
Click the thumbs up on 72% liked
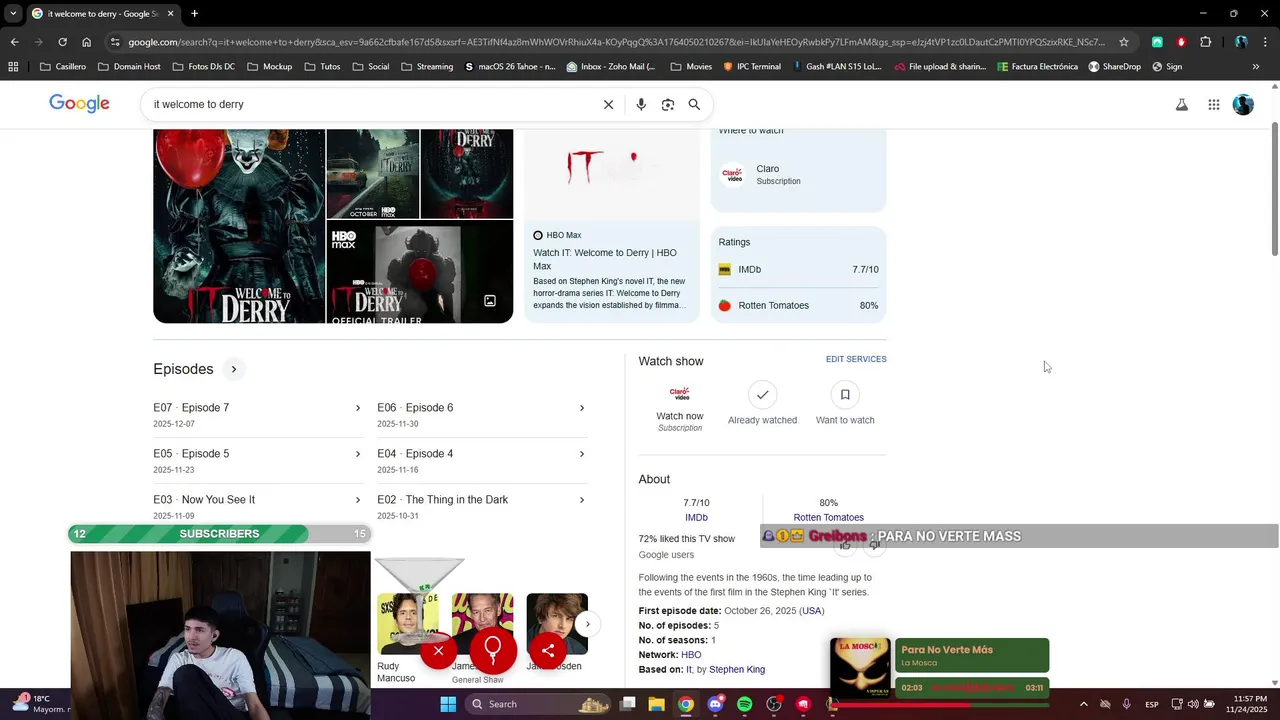pos(845,545)
